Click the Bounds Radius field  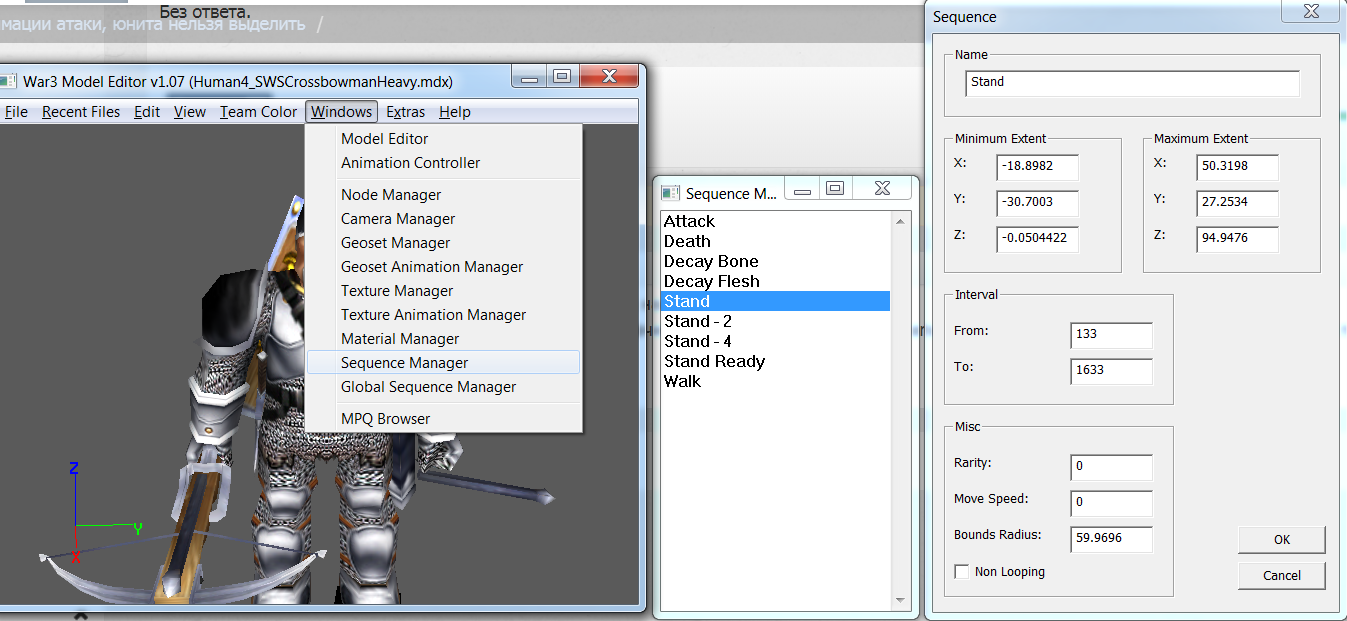click(1111, 539)
